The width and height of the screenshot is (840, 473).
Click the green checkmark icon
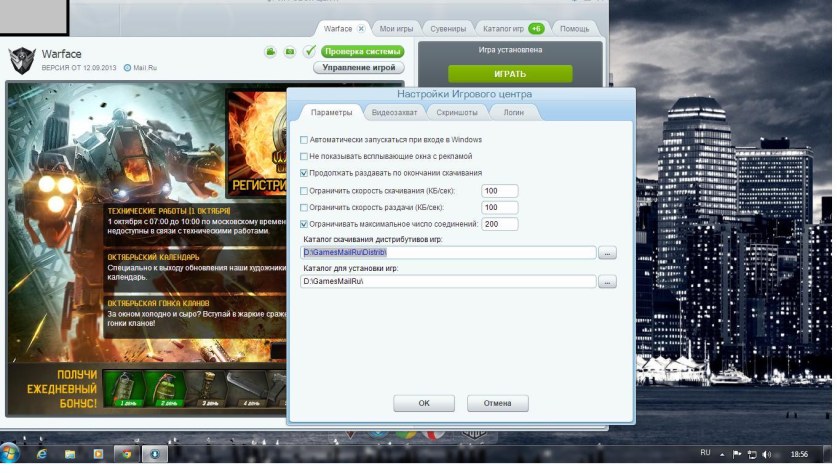pyautogui.click(x=309, y=51)
